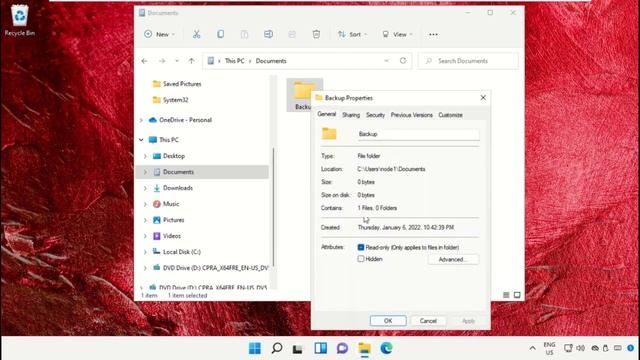Close the Backup Properties dialog
The image size is (640, 360).
click(483, 98)
